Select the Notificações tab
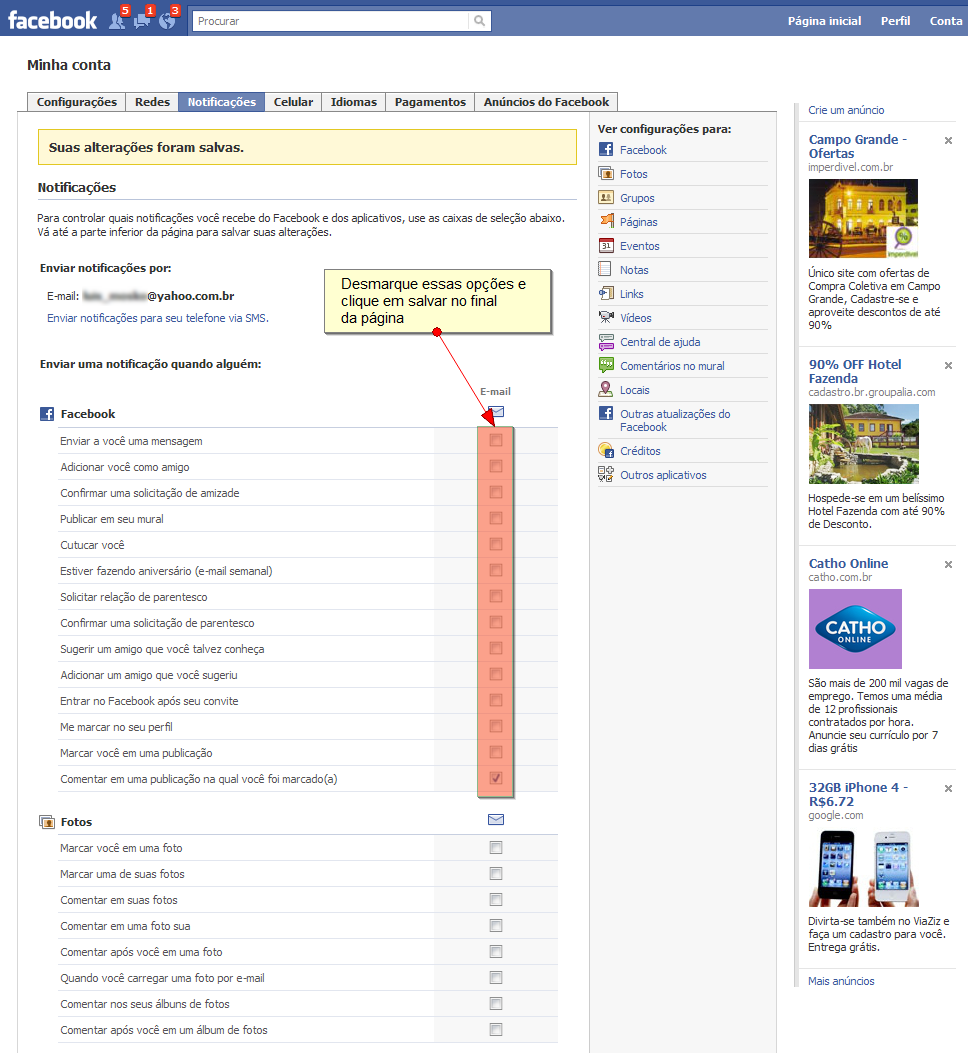This screenshot has width=968, height=1053. (x=222, y=102)
